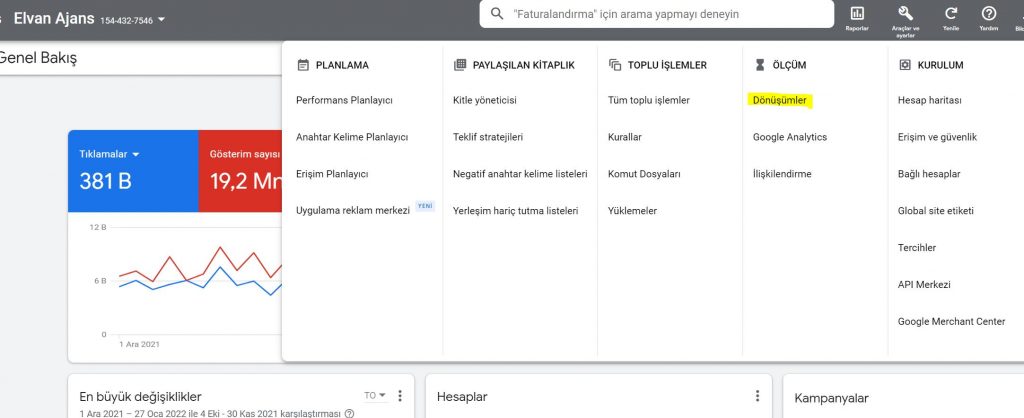Click the En büyük değişiklikler title
1024x418 pixels.
pos(140,396)
